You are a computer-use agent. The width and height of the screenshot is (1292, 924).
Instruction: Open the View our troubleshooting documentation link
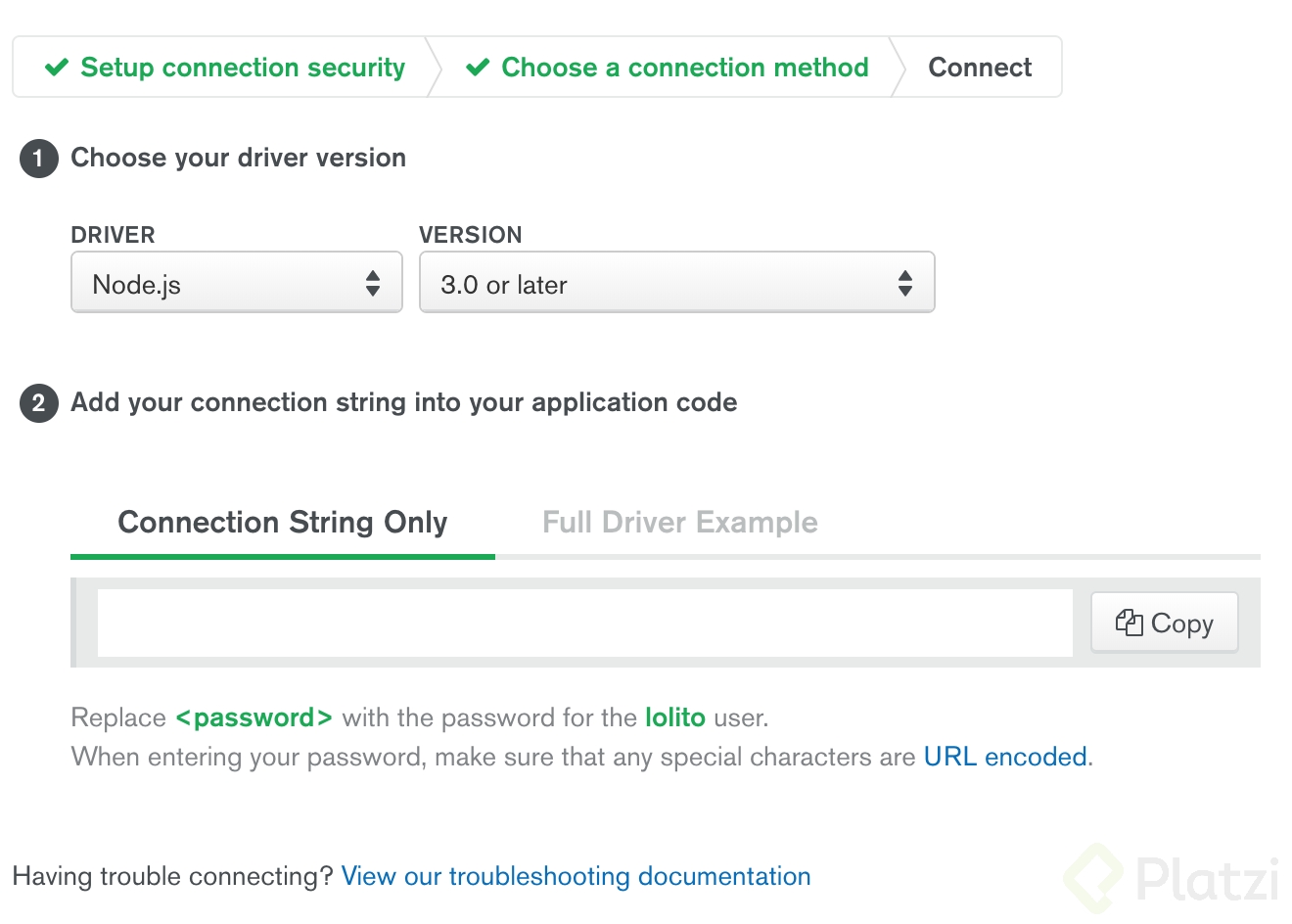point(576,876)
